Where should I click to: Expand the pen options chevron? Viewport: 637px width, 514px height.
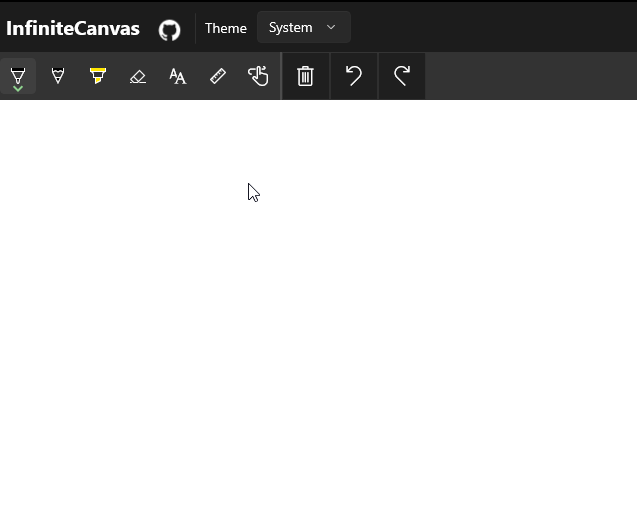18,88
